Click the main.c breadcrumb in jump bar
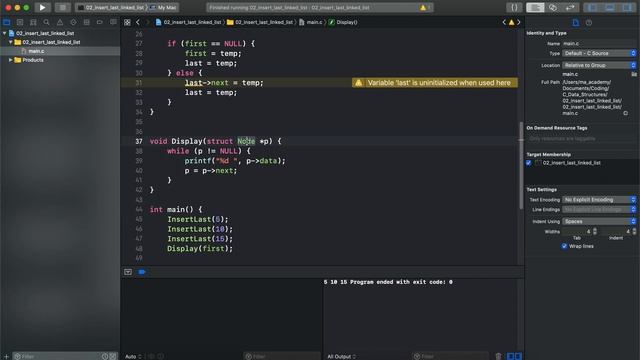The width and height of the screenshot is (640, 360). (310, 22)
